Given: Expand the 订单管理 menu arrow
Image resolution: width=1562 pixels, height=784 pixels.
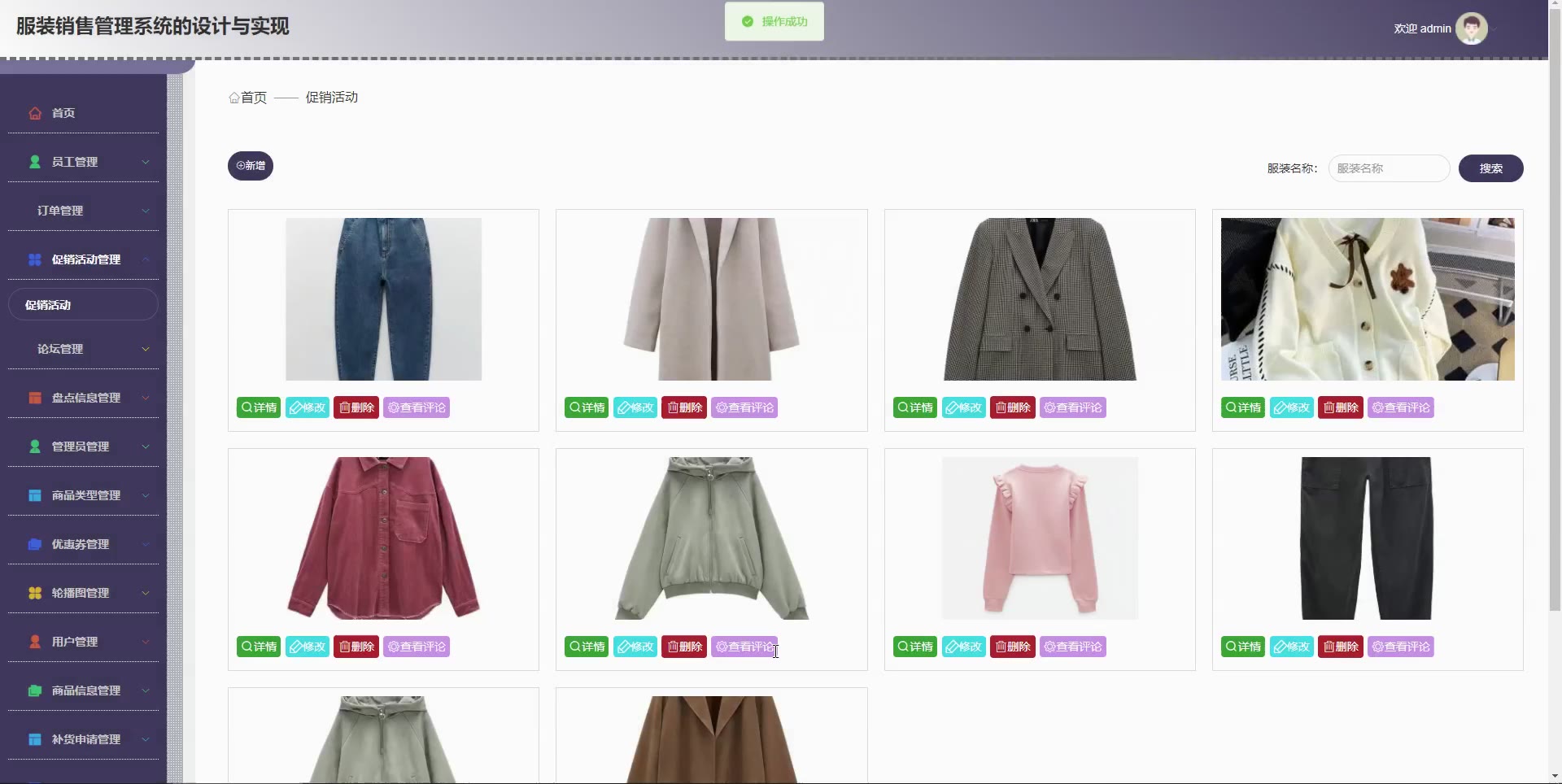Looking at the screenshot, I should point(146,211).
